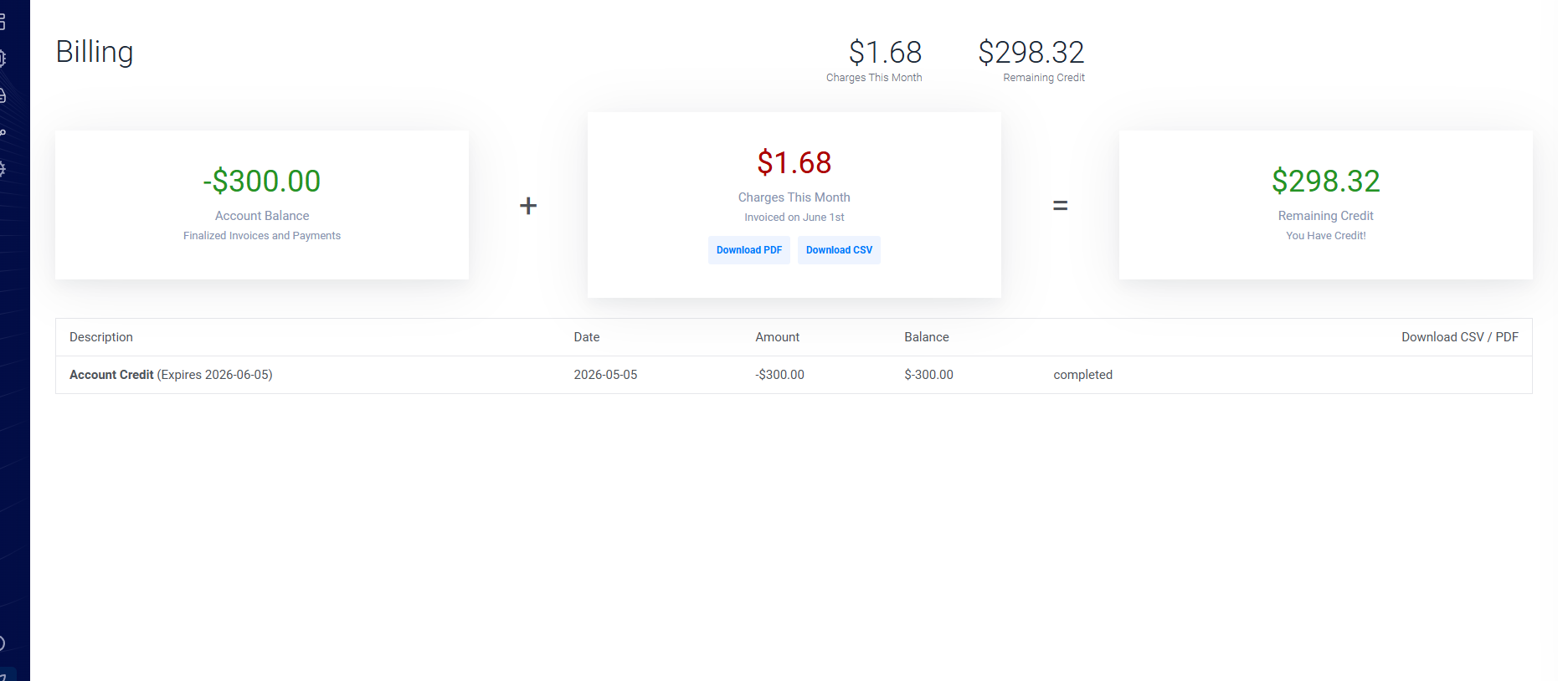This screenshot has width=1568, height=681.
Task: Click the highlighted arrow icon at sidebar bottom
Action: (7, 675)
